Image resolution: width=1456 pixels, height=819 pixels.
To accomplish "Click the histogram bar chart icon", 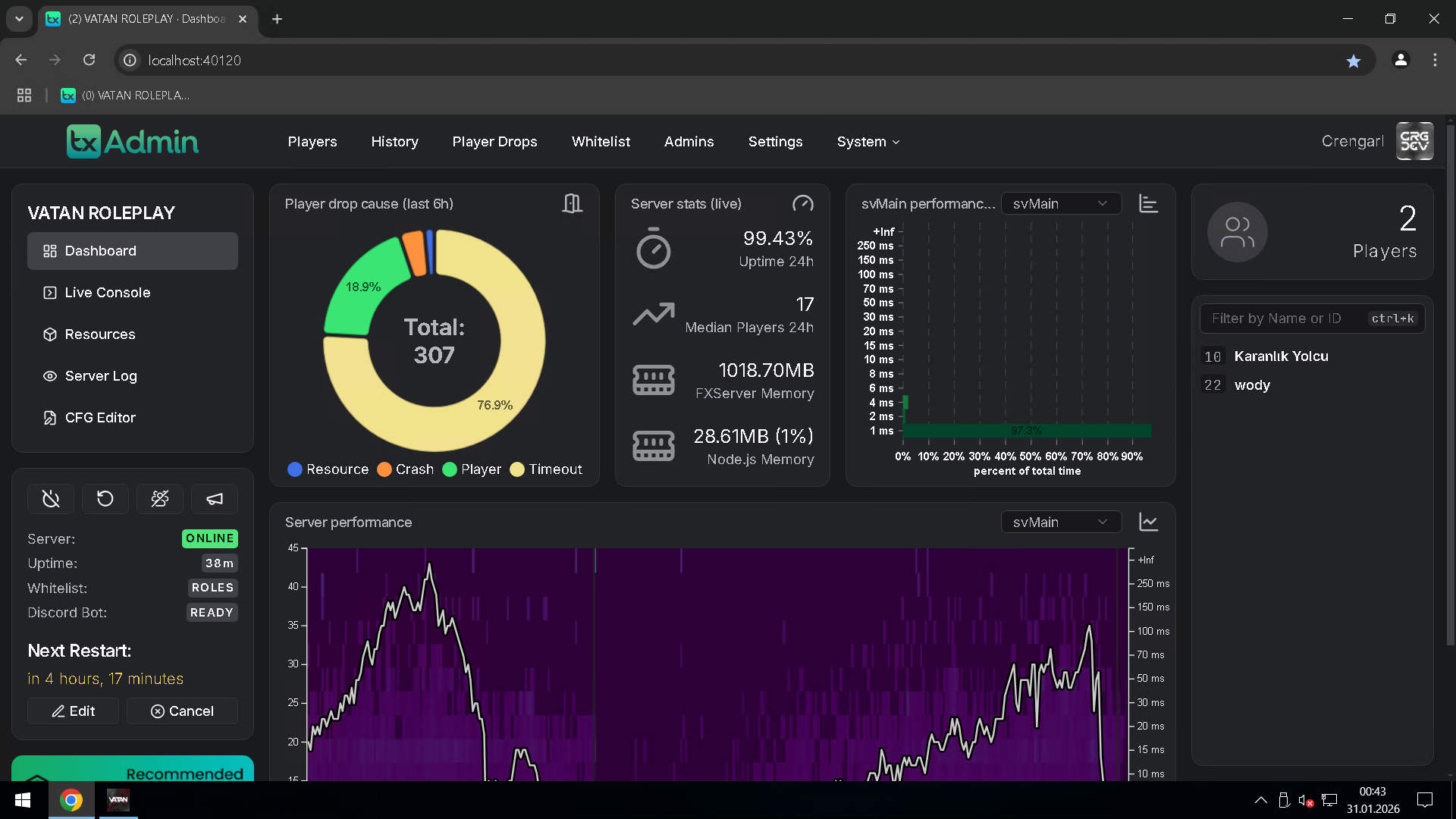I will click(1149, 203).
